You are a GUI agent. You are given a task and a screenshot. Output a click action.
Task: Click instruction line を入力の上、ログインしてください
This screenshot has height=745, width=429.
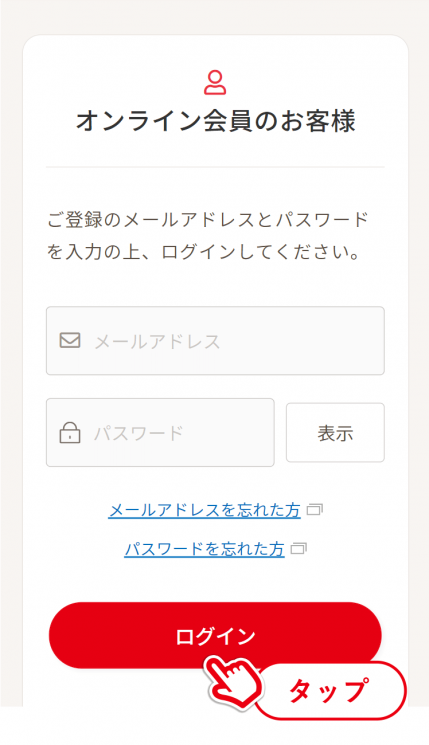tap(203, 252)
